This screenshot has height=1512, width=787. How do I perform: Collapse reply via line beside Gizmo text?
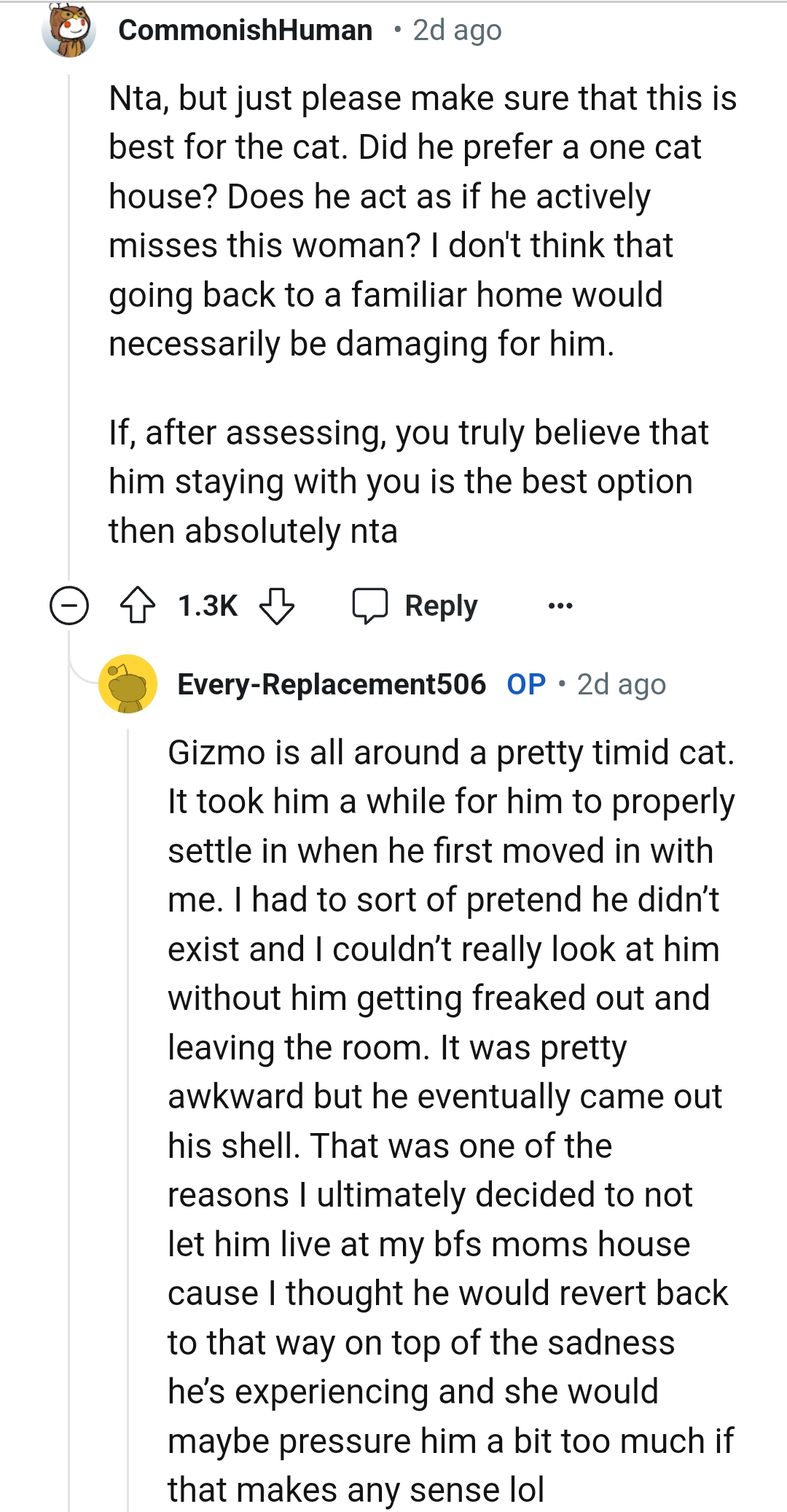click(128, 1093)
